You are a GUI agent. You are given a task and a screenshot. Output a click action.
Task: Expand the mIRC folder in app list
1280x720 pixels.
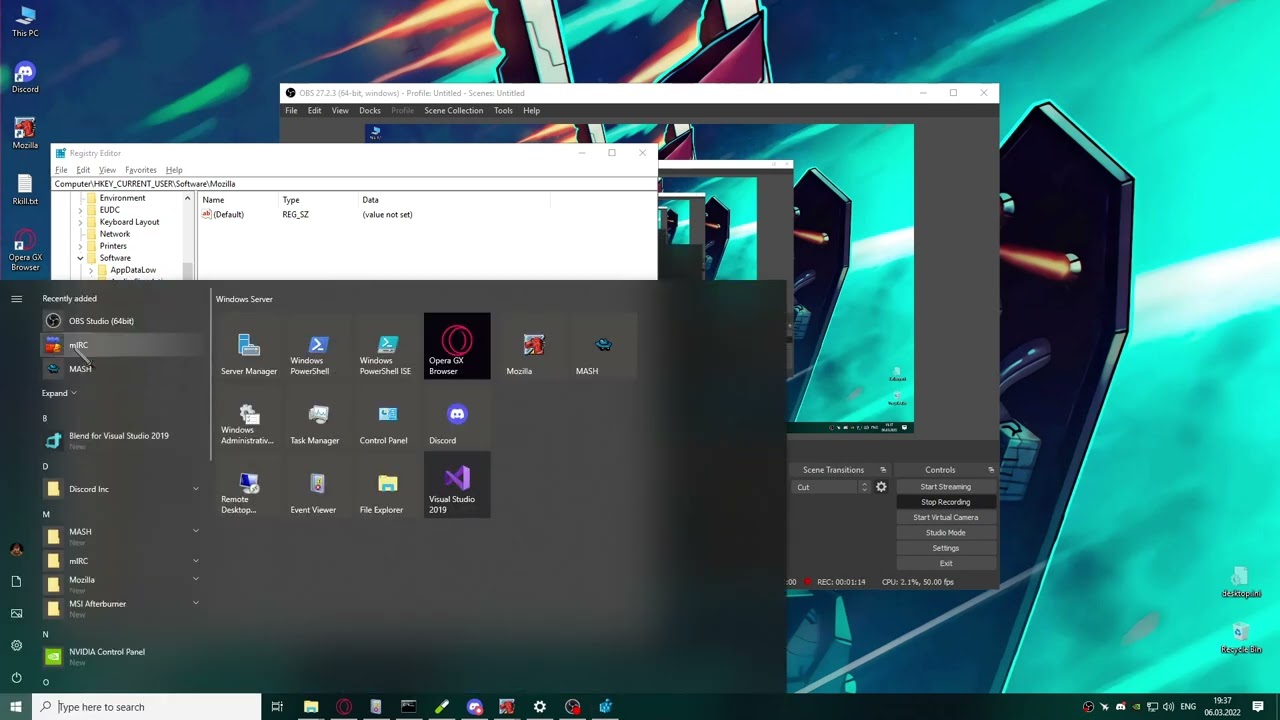(x=195, y=561)
